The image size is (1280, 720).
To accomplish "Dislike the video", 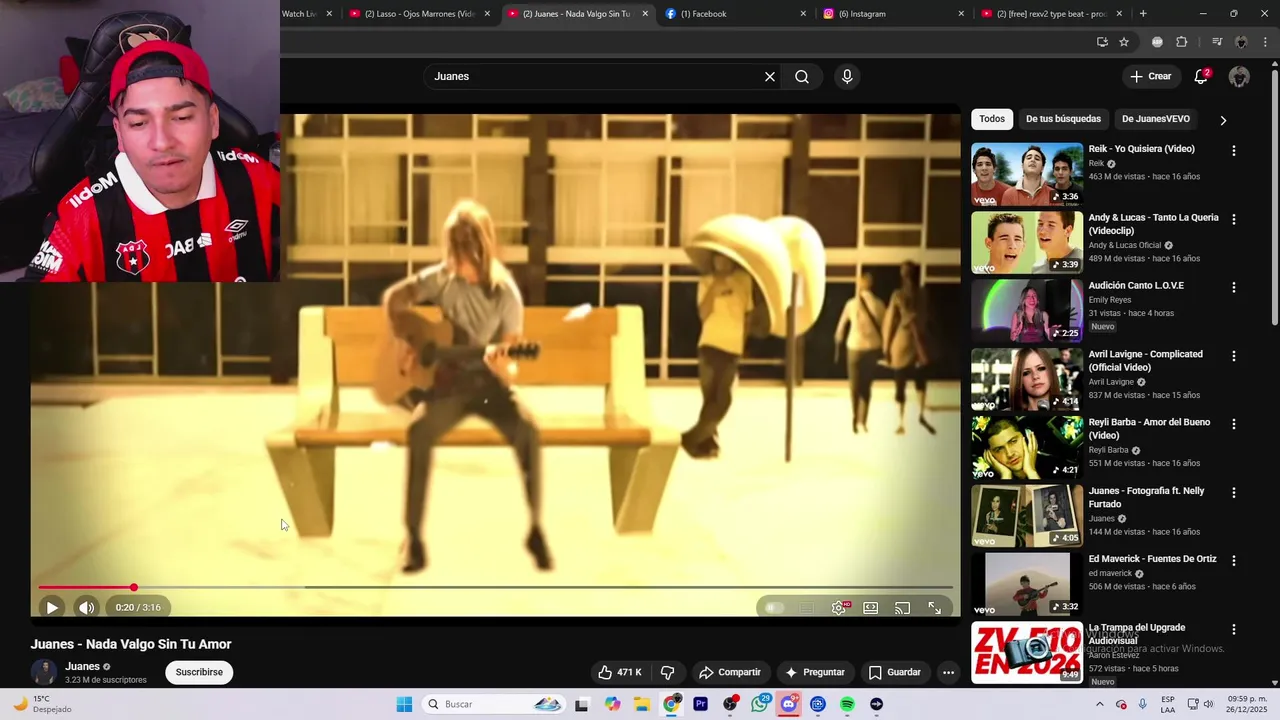I will coord(667,672).
